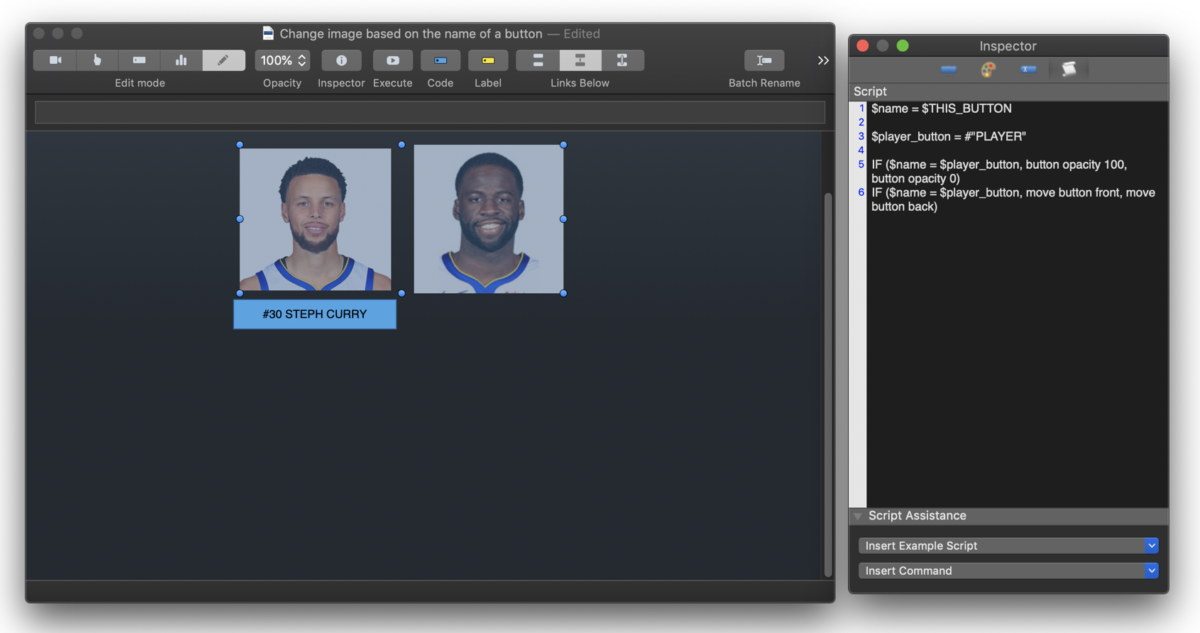1200x633 pixels.
Task: Click the Execute playback icon
Action: (x=392, y=60)
